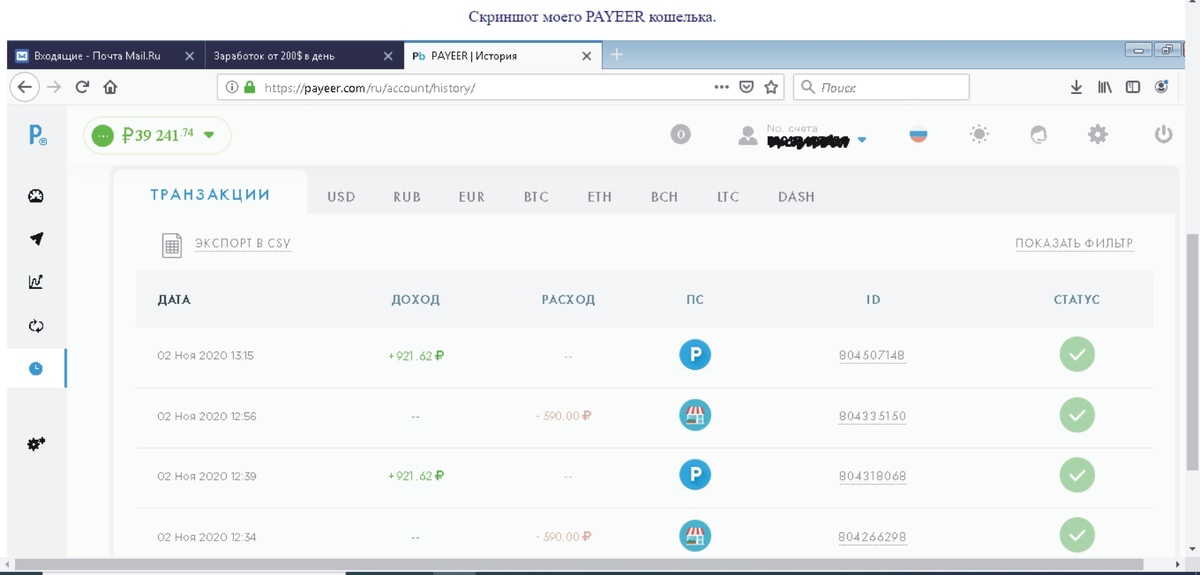Open transaction ID 804507148
1200x575 pixels.
pyautogui.click(x=872, y=356)
